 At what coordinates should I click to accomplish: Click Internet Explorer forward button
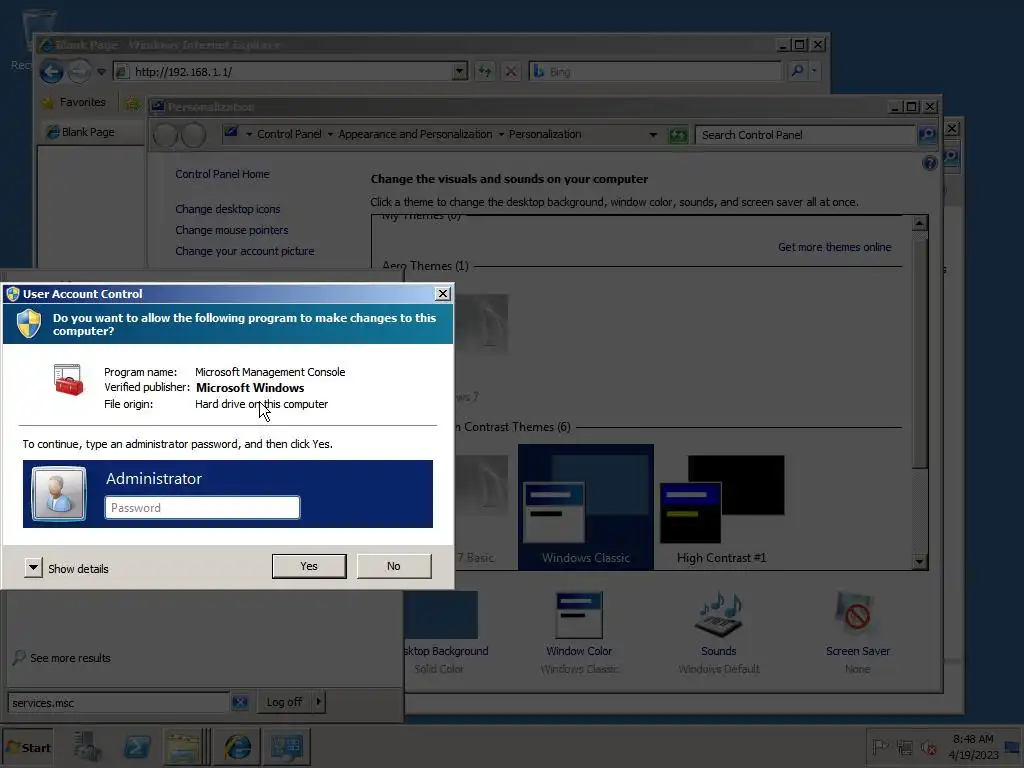click(80, 71)
